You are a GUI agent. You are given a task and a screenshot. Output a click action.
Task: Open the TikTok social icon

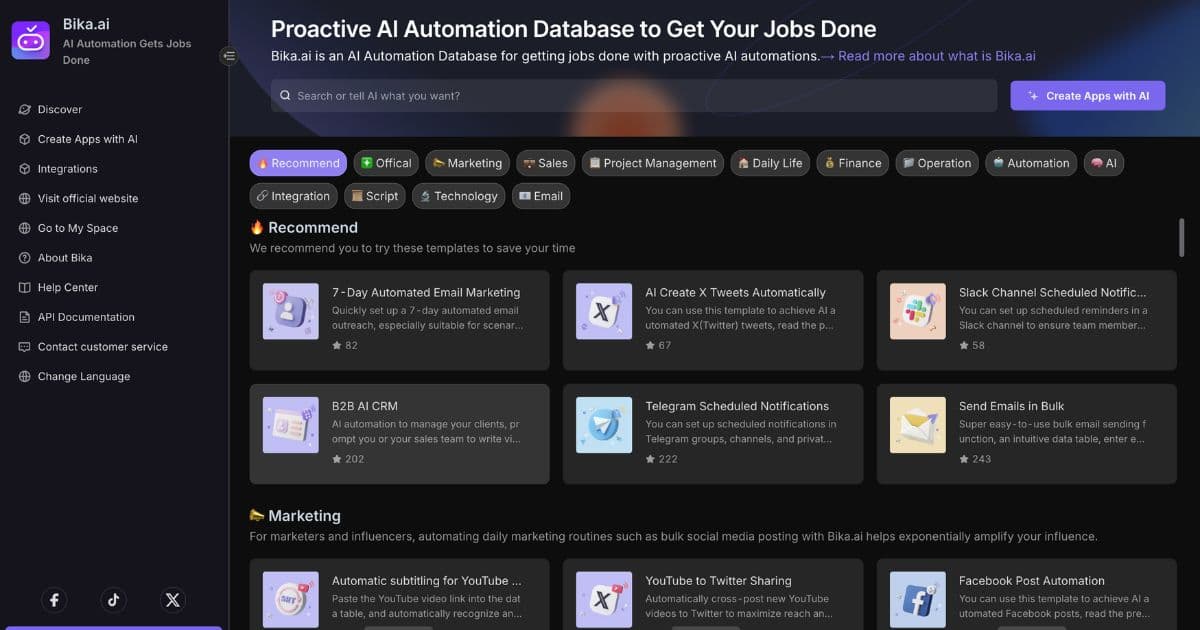pos(113,600)
